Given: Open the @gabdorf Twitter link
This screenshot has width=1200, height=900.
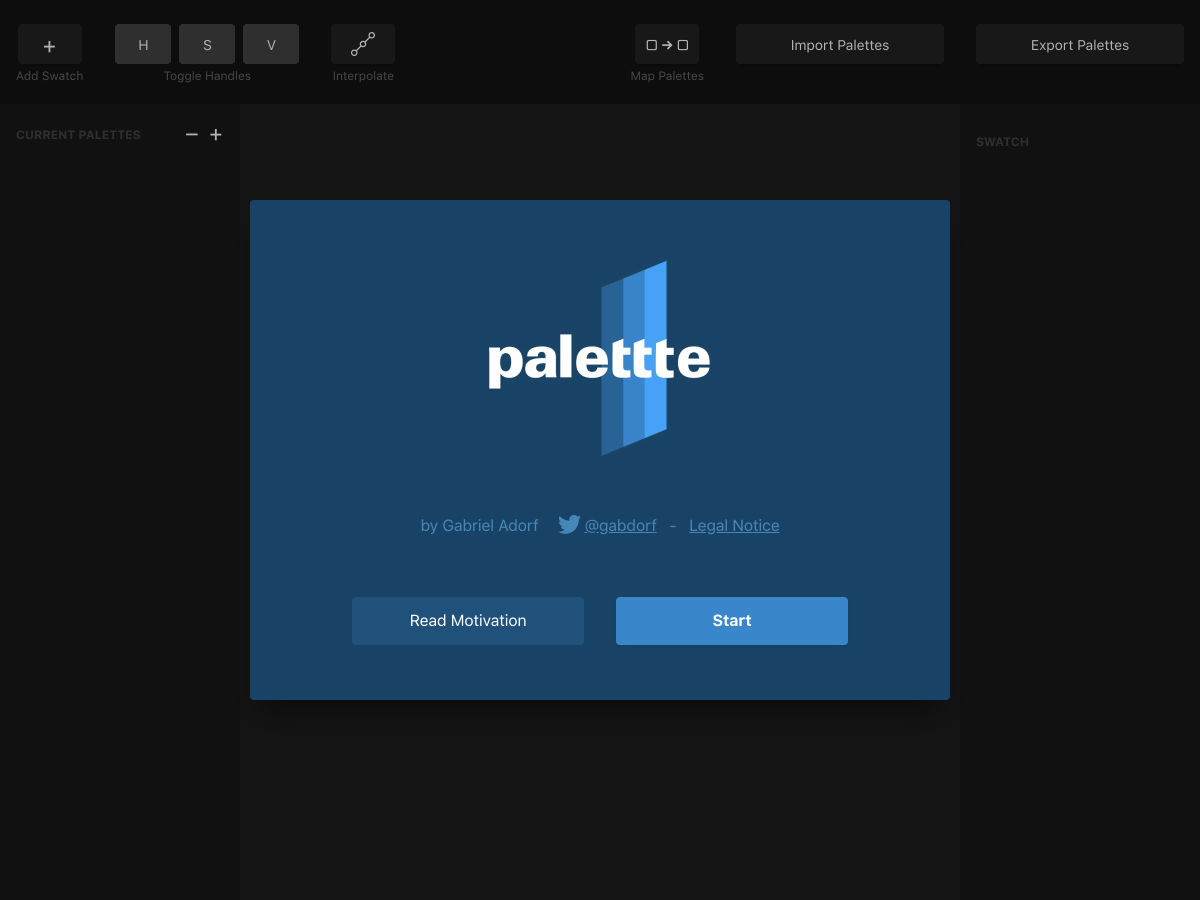Looking at the screenshot, I should (x=620, y=526).
